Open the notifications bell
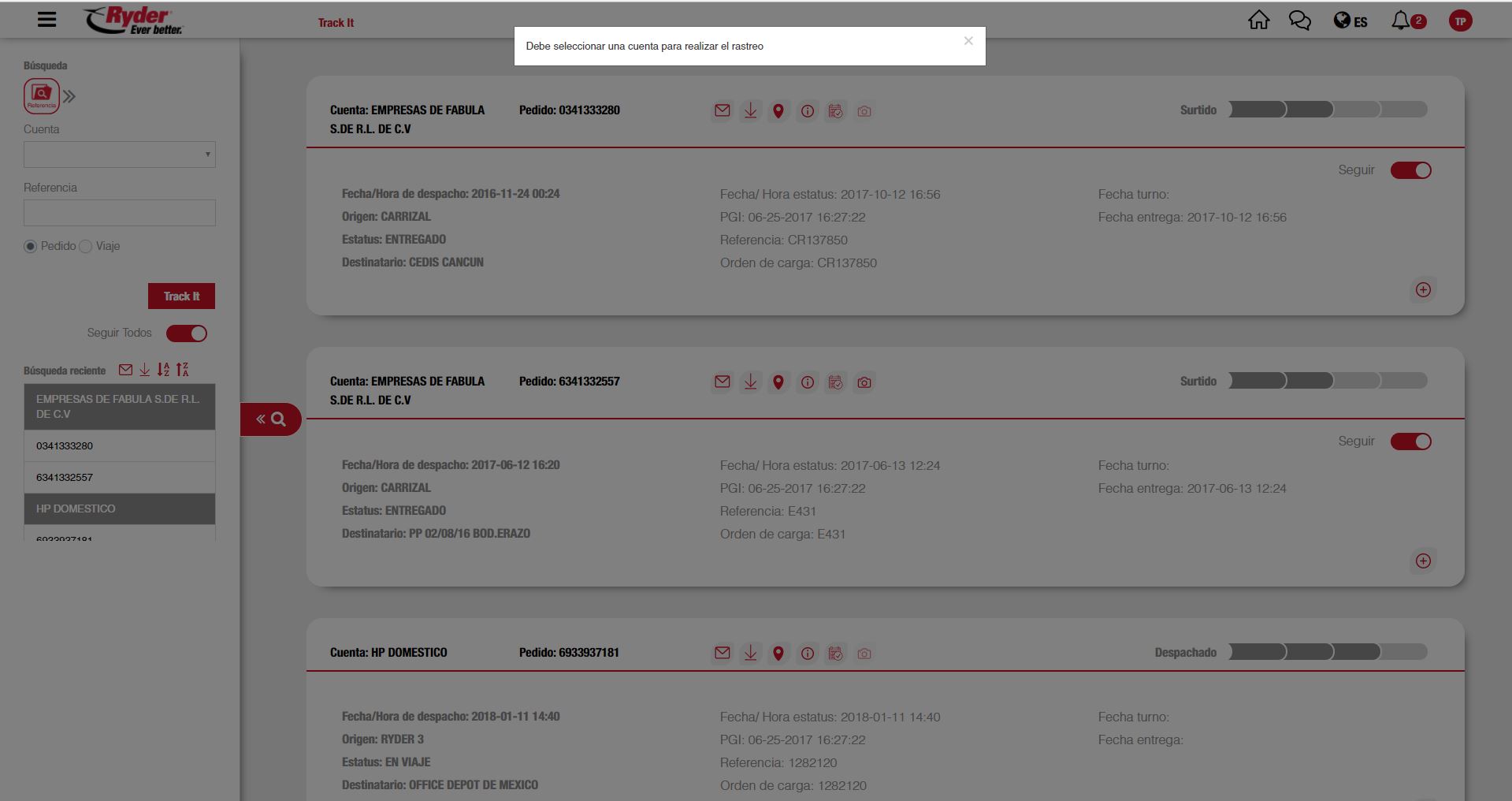The width and height of the screenshot is (1512, 801). point(1400,20)
